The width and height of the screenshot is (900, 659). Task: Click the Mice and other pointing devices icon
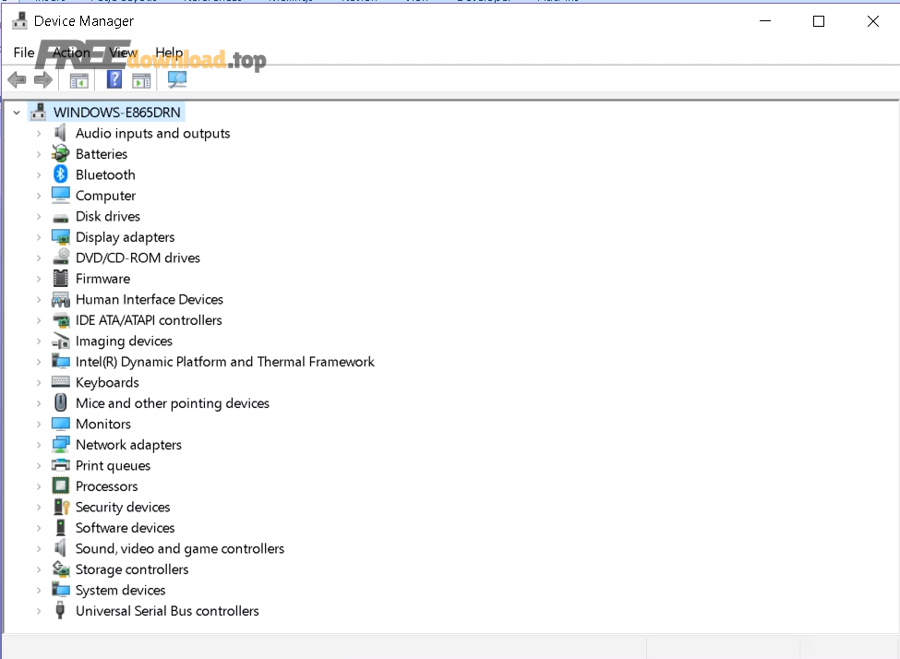[60, 403]
